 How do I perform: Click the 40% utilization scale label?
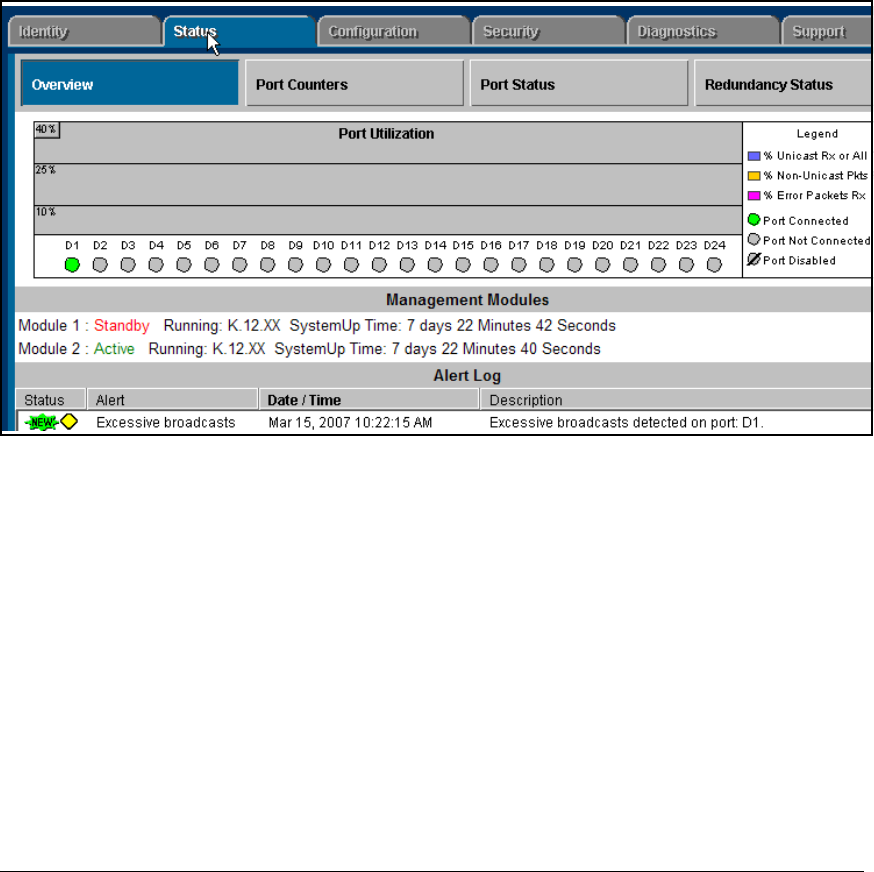pyautogui.click(x=46, y=130)
